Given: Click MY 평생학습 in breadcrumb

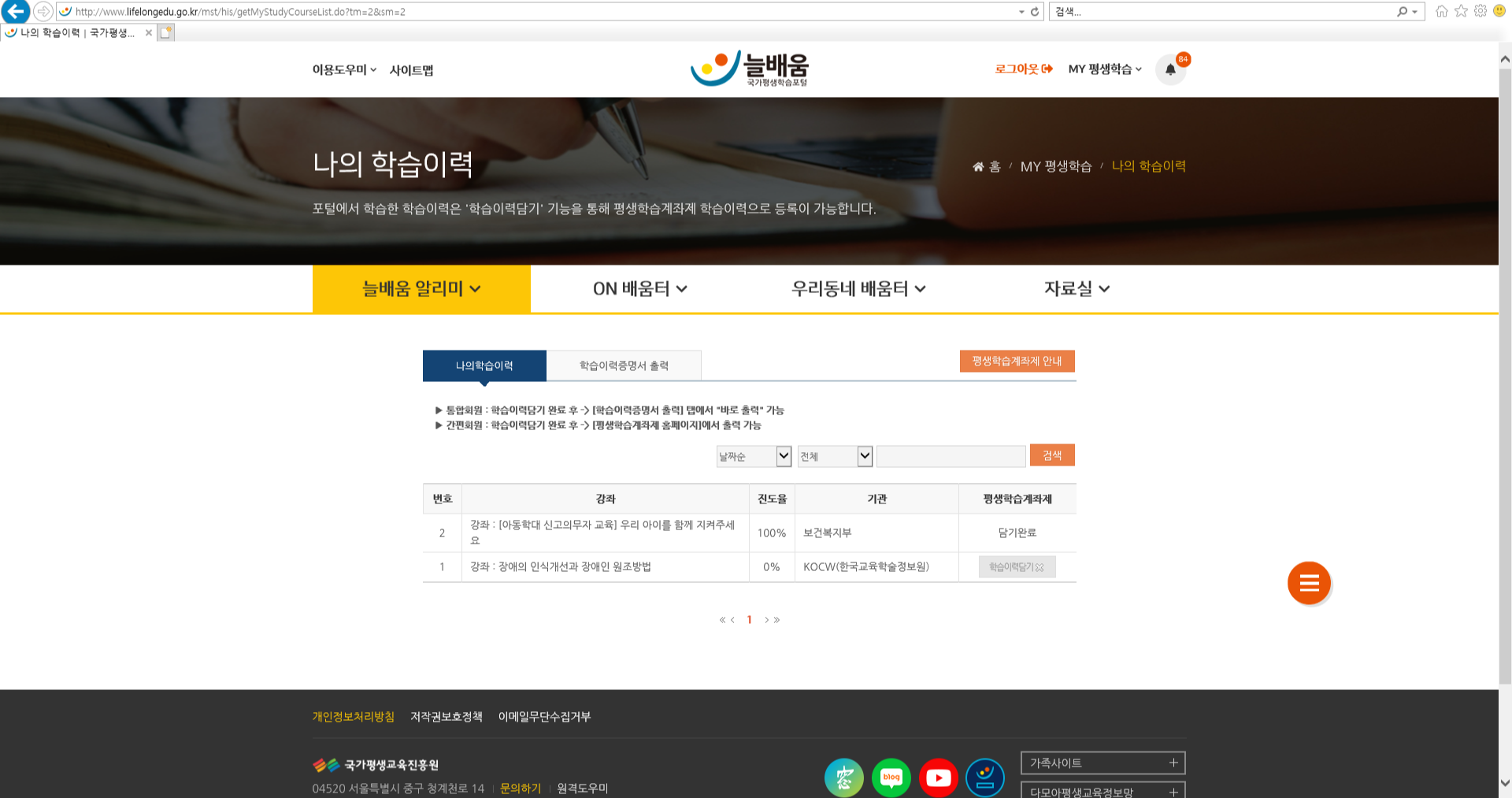Looking at the screenshot, I should point(1056,166).
